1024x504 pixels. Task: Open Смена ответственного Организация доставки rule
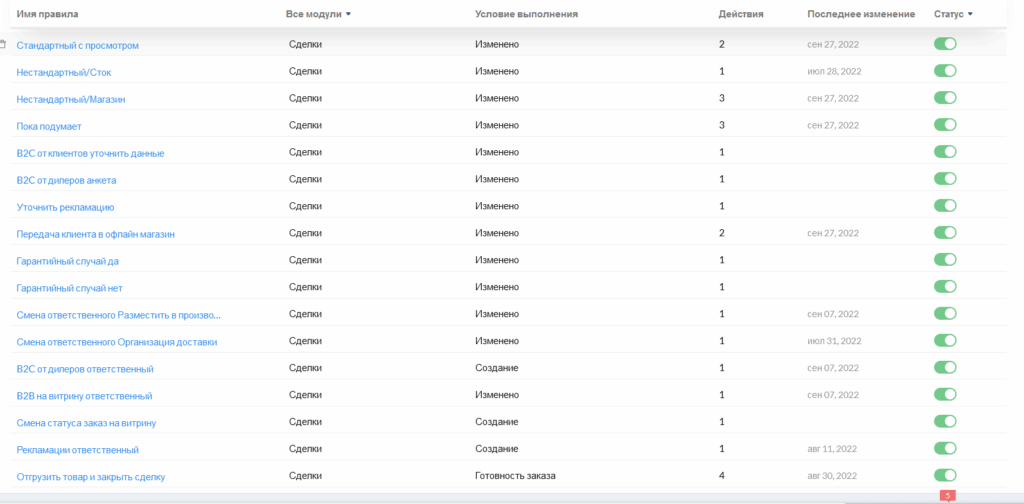[116, 342]
